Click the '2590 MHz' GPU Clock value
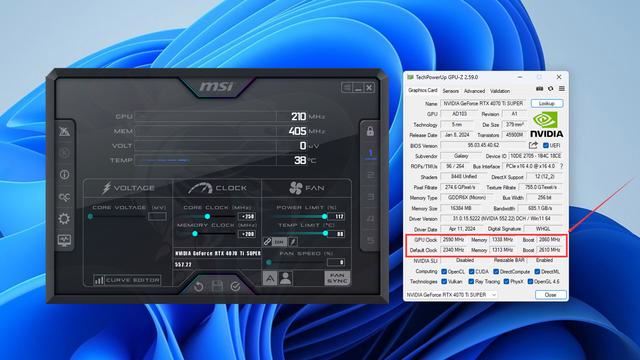This screenshot has width=640, height=360. [x=453, y=240]
